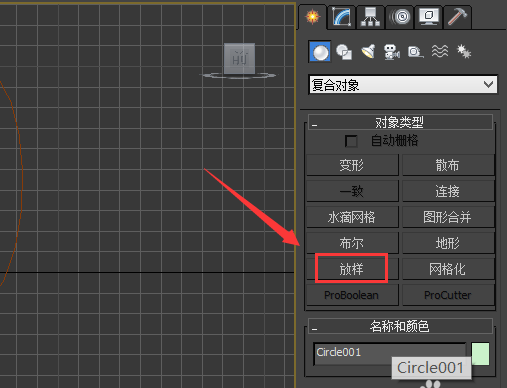Viewport: 507px width, 388px height.
Task: Click the 变形 button
Action: 352,165
